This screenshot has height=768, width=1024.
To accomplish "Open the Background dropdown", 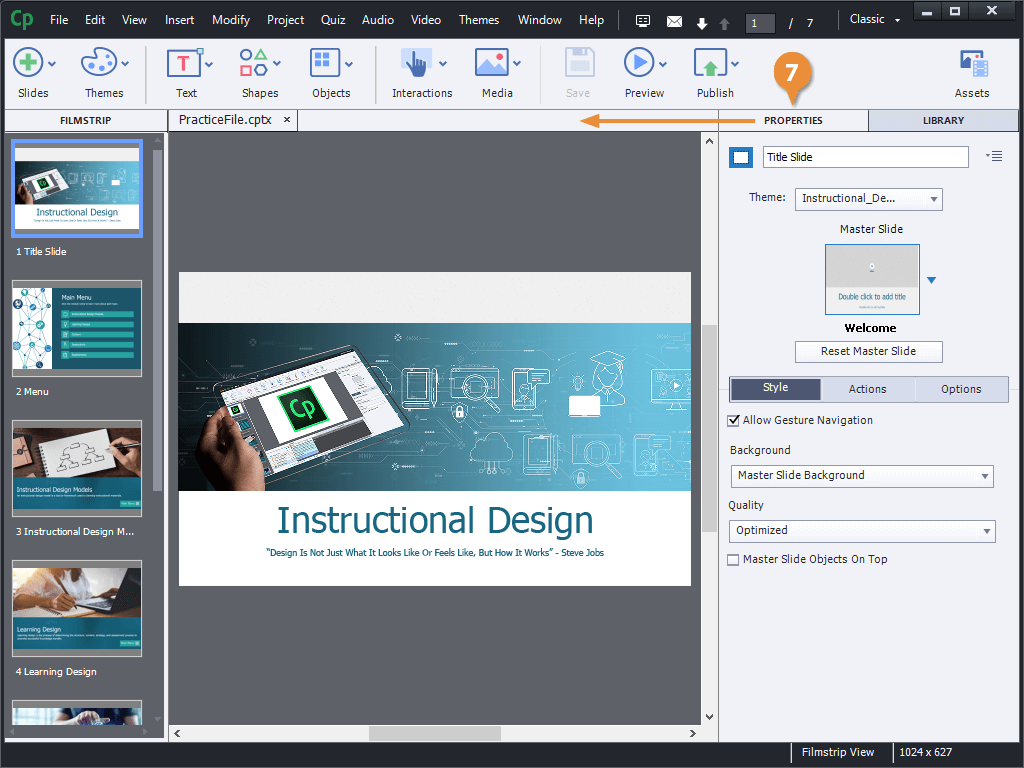I will click(861, 476).
